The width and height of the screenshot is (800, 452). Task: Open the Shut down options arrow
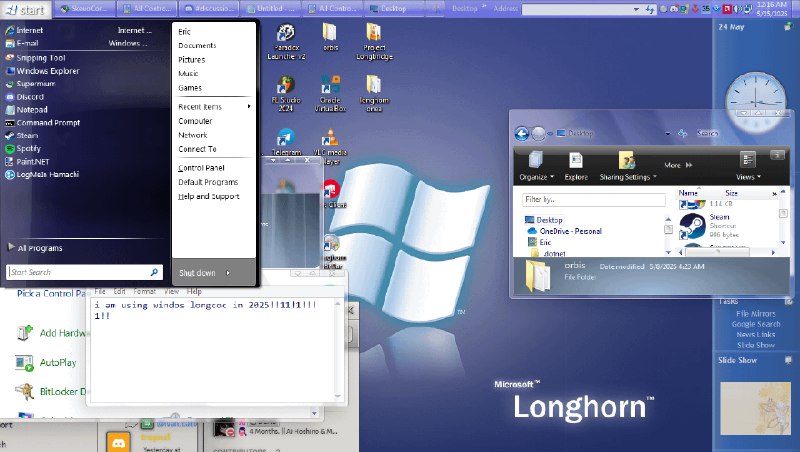(228, 273)
